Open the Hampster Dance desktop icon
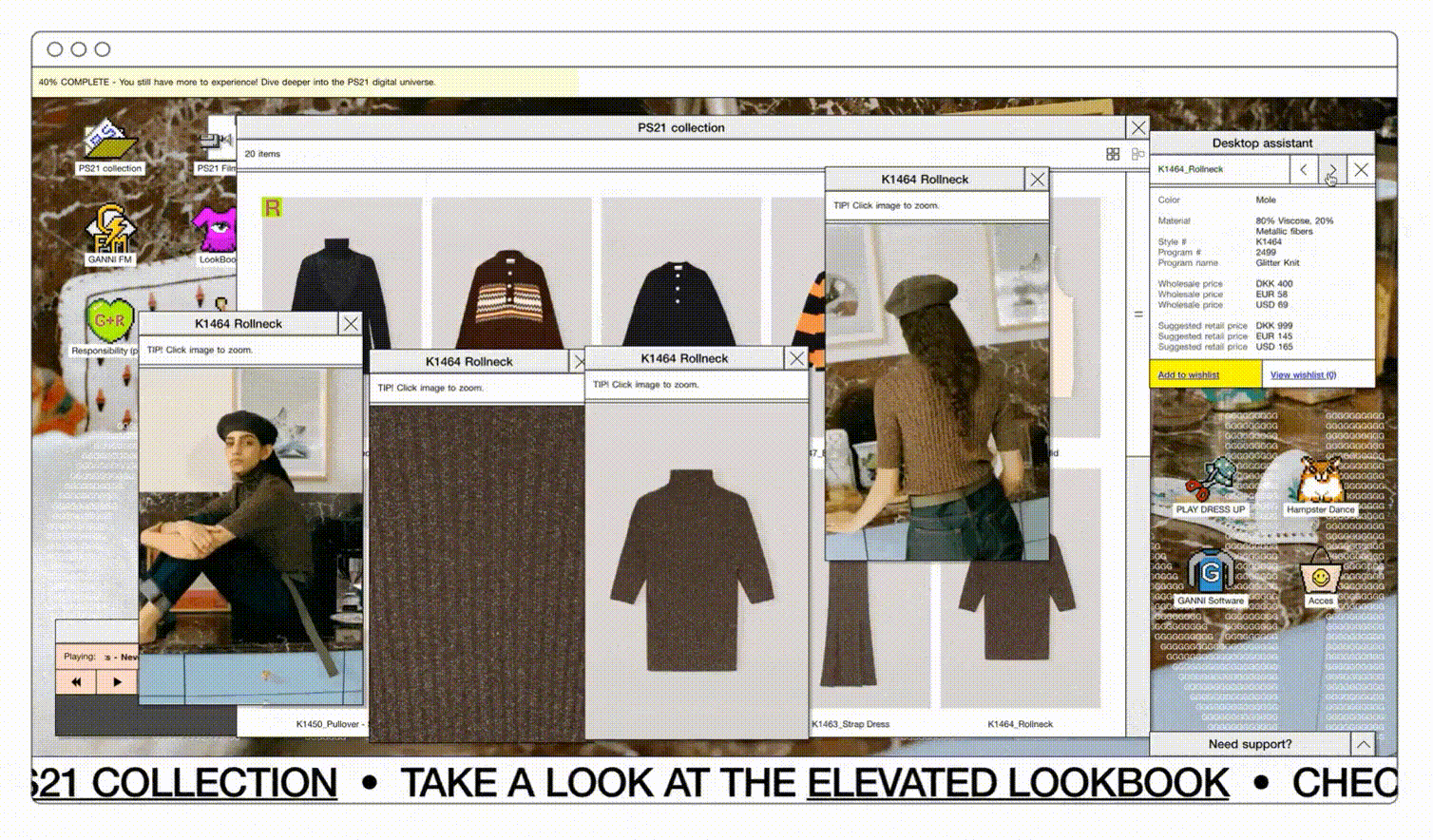 (1320, 480)
